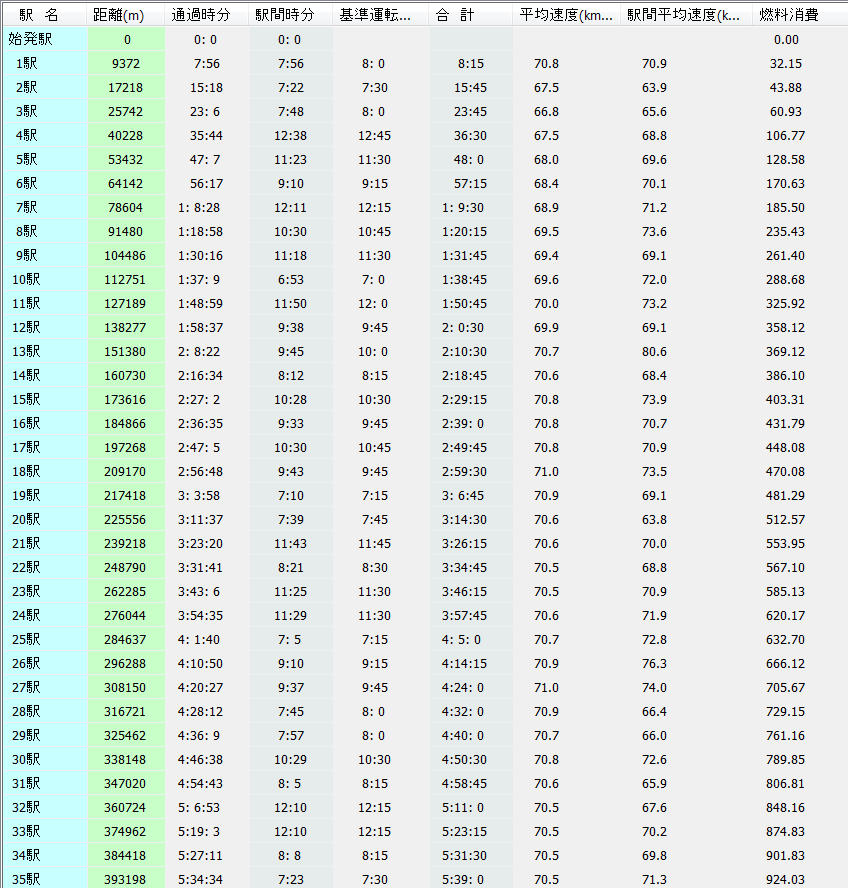Click average speed 66.8
Viewport: 848px width, 888px height.
click(x=546, y=112)
